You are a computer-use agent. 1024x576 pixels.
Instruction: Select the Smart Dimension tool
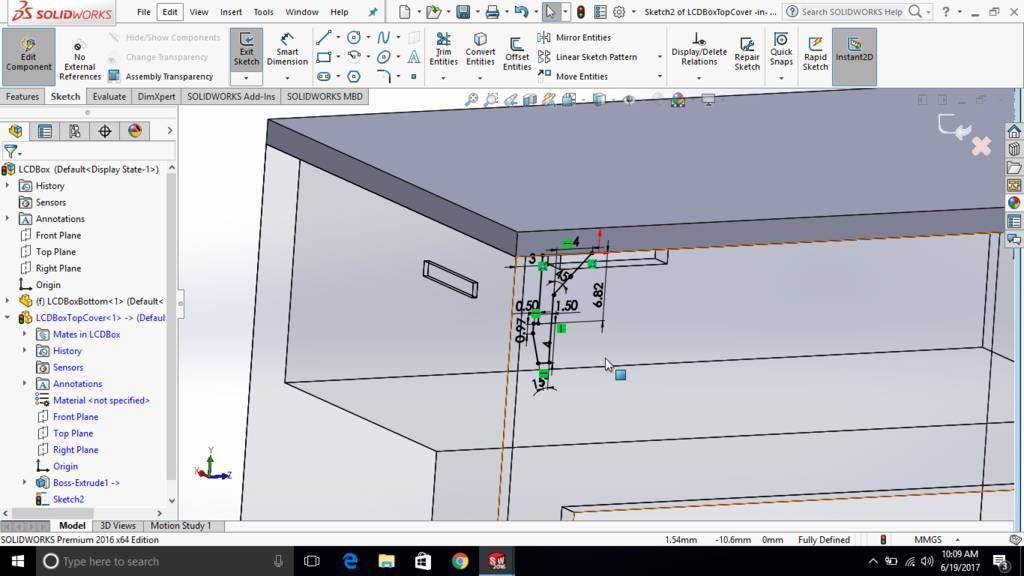[x=287, y=50]
